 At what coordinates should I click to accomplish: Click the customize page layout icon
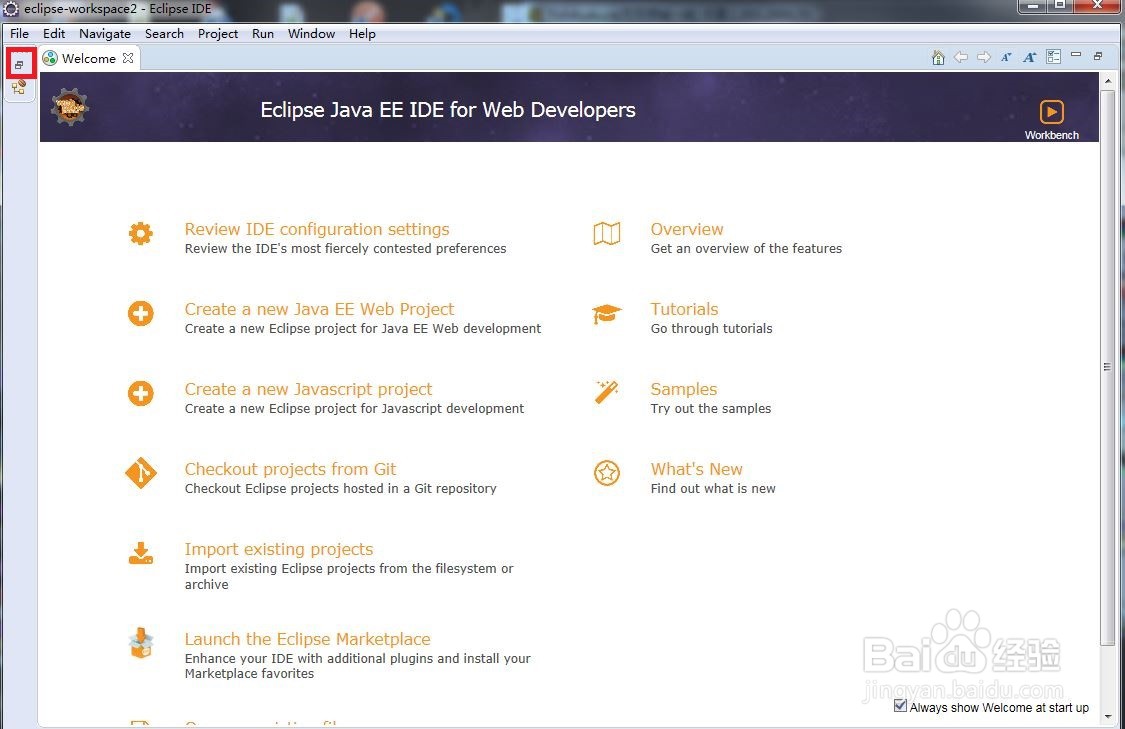(x=1053, y=57)
